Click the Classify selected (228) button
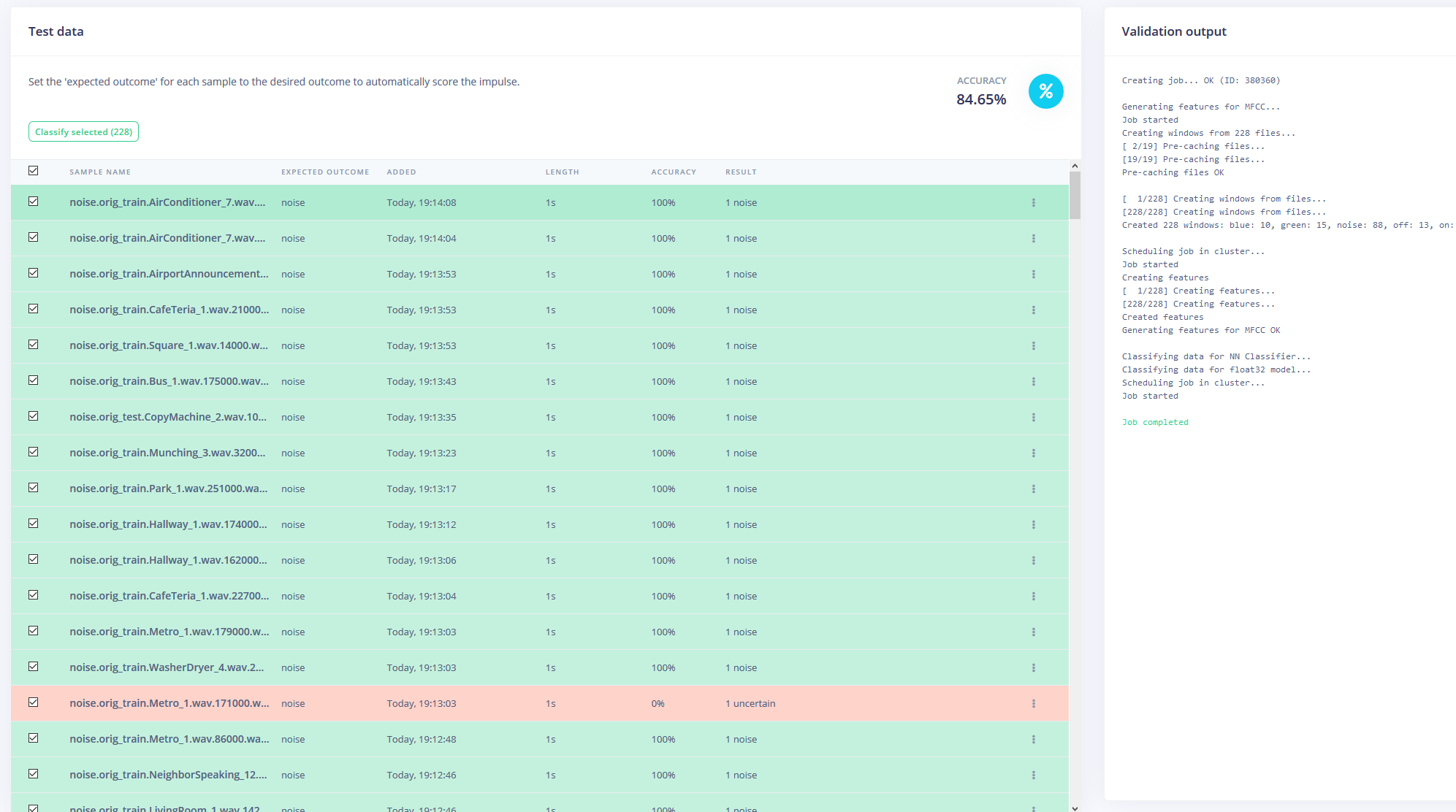The width and height of the screenshot is (1456, 812). [83, 132]
